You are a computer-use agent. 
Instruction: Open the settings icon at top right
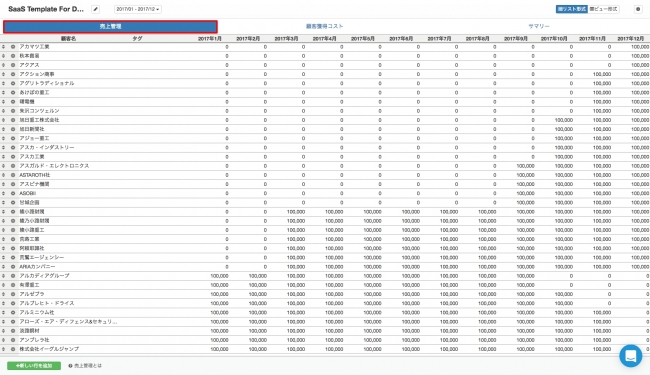pyautogui.click(x=638, y=9)
